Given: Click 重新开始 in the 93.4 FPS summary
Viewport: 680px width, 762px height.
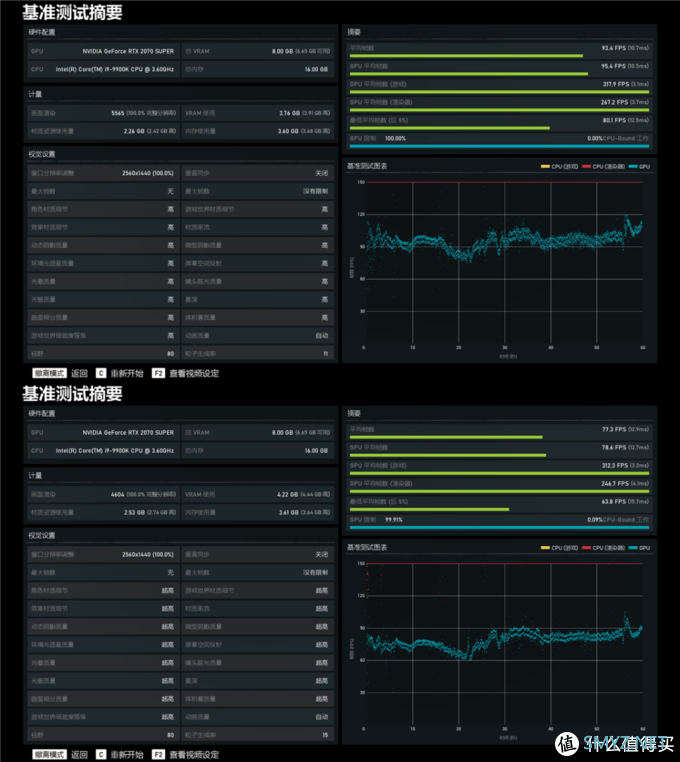Looking at the screenshot, I should coord(127,373).
